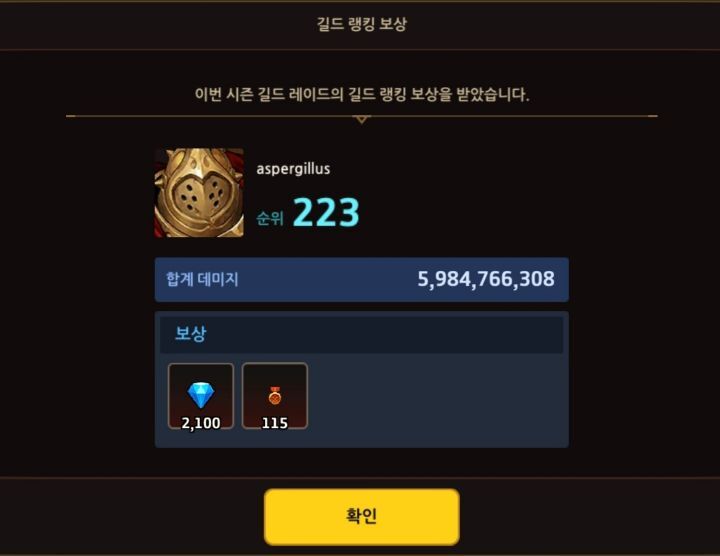Click the 2,100 gem reward amount
This screenshot has height=556, width=720.
[x=201, y=423]
